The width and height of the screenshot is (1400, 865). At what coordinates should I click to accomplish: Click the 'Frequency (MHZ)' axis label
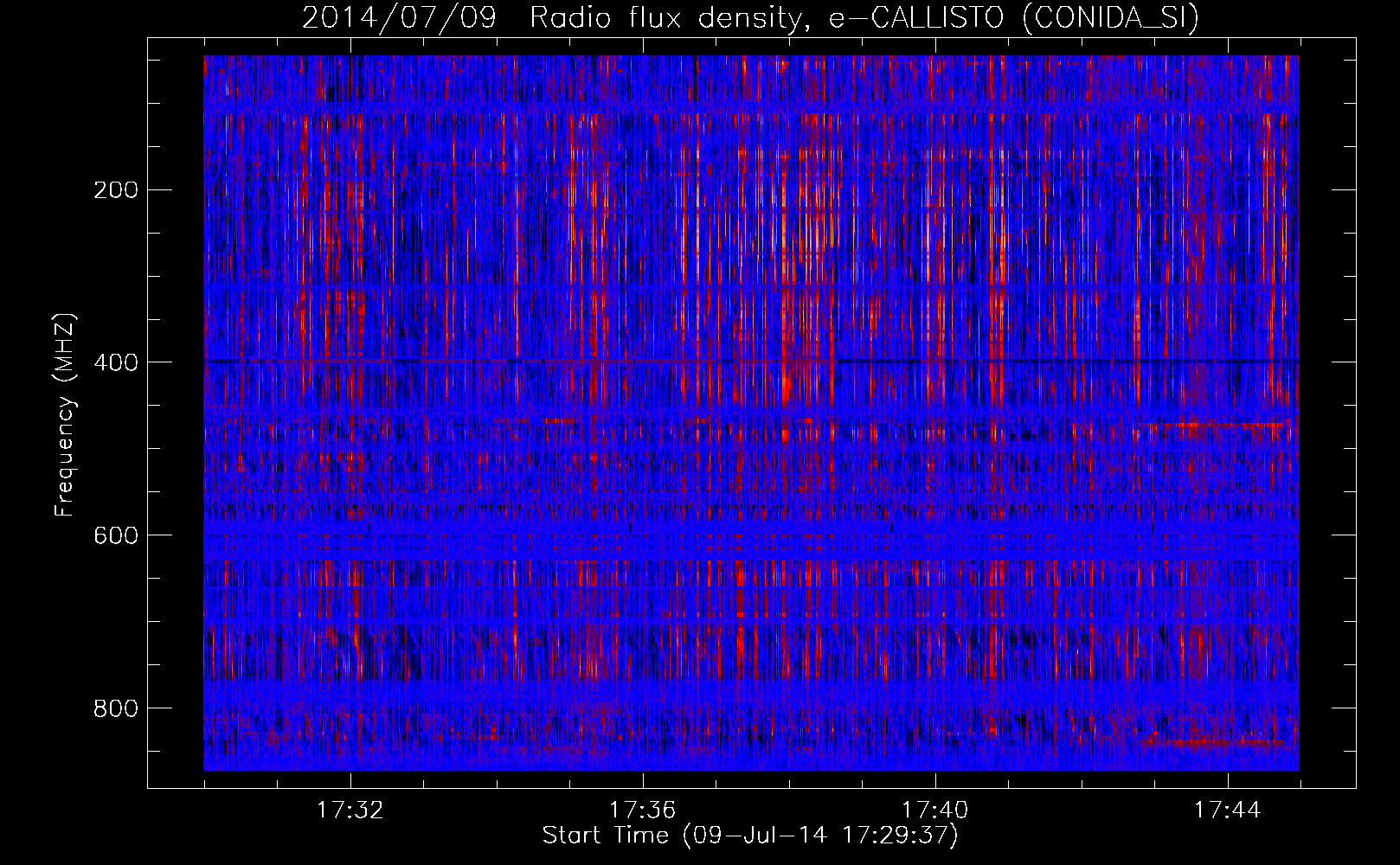click(x=65, y=414)
